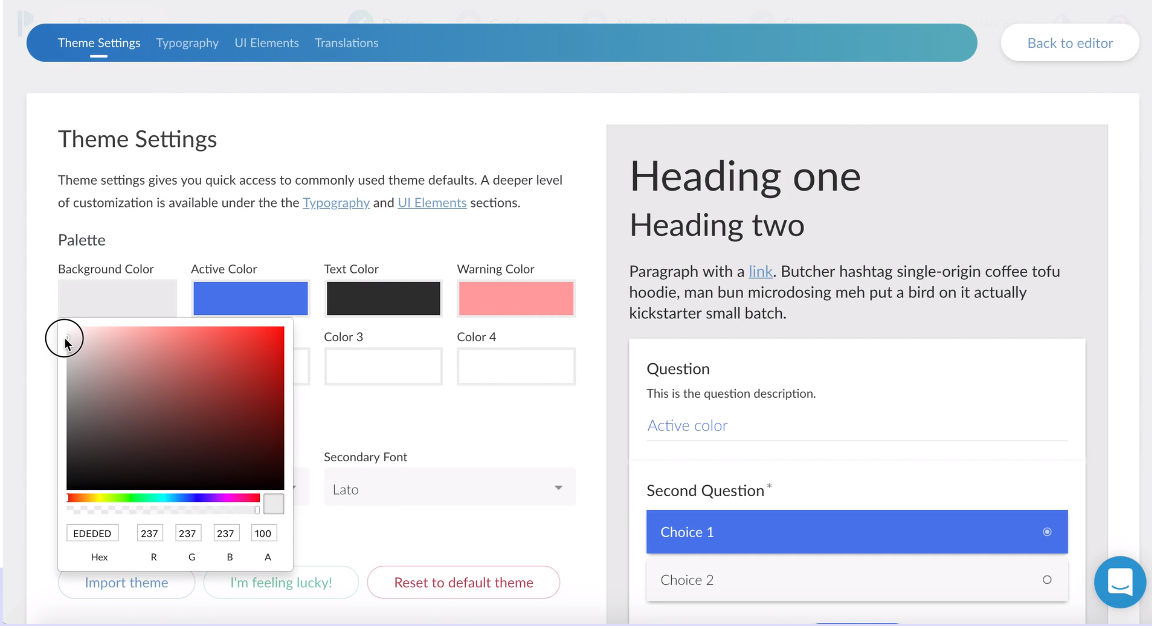Click I'm feeling lucky! button

pos(281,583)
